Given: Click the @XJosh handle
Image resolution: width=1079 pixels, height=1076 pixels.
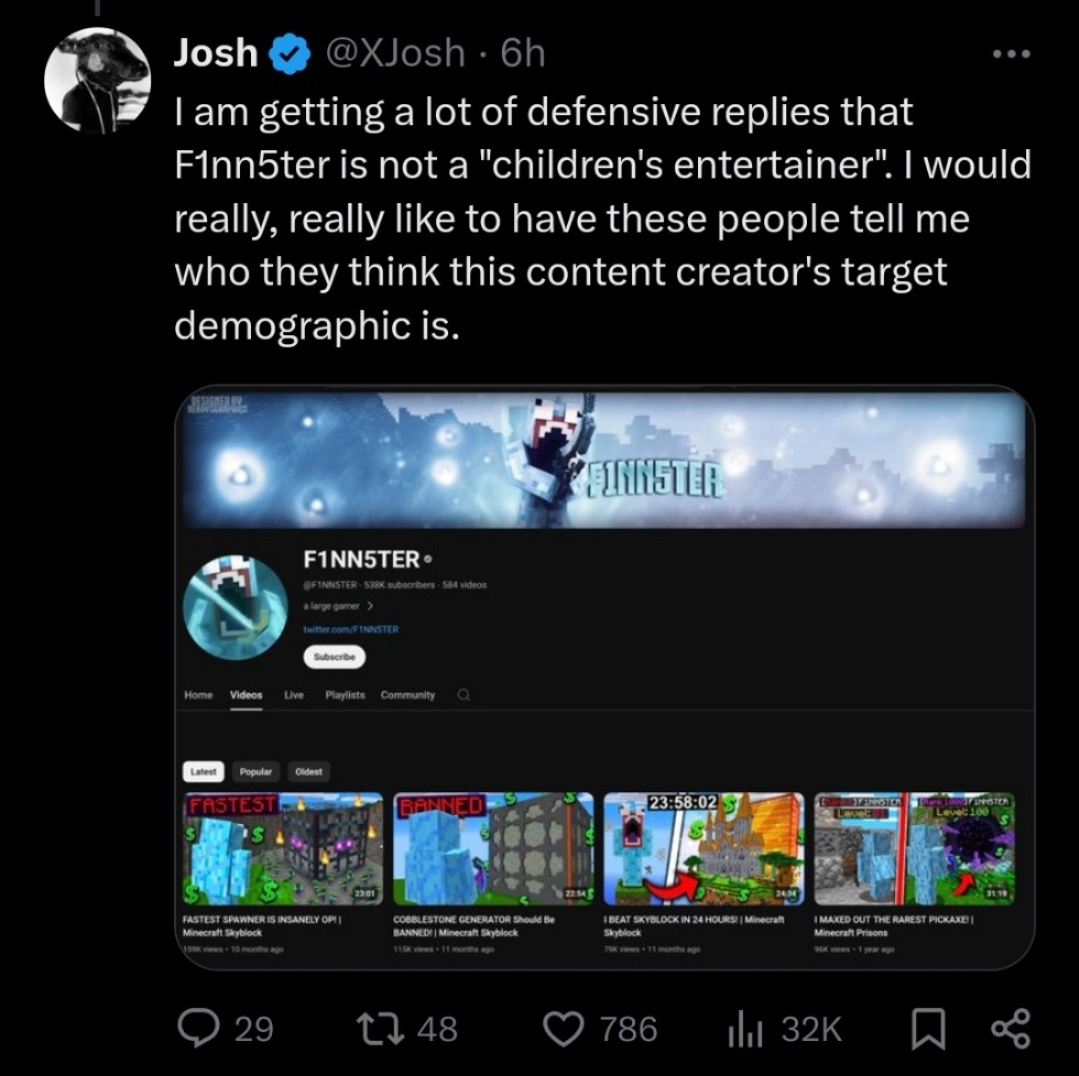Looking at the screenshot, I should coord(395,53).
